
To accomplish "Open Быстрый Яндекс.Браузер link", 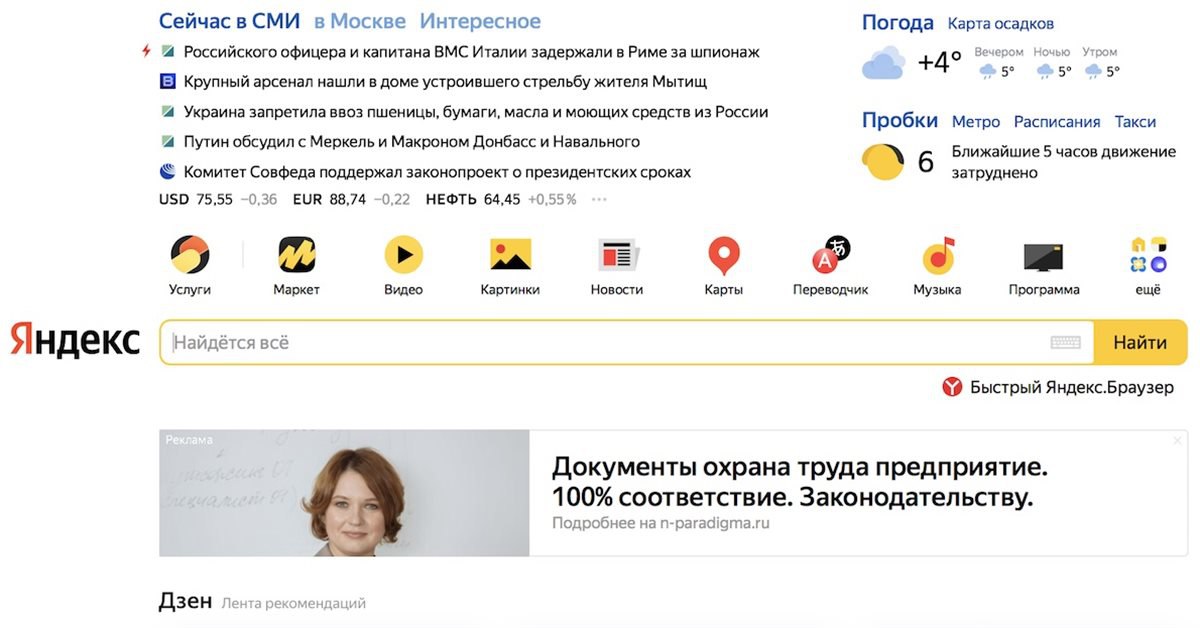I will click(1072, 387).
